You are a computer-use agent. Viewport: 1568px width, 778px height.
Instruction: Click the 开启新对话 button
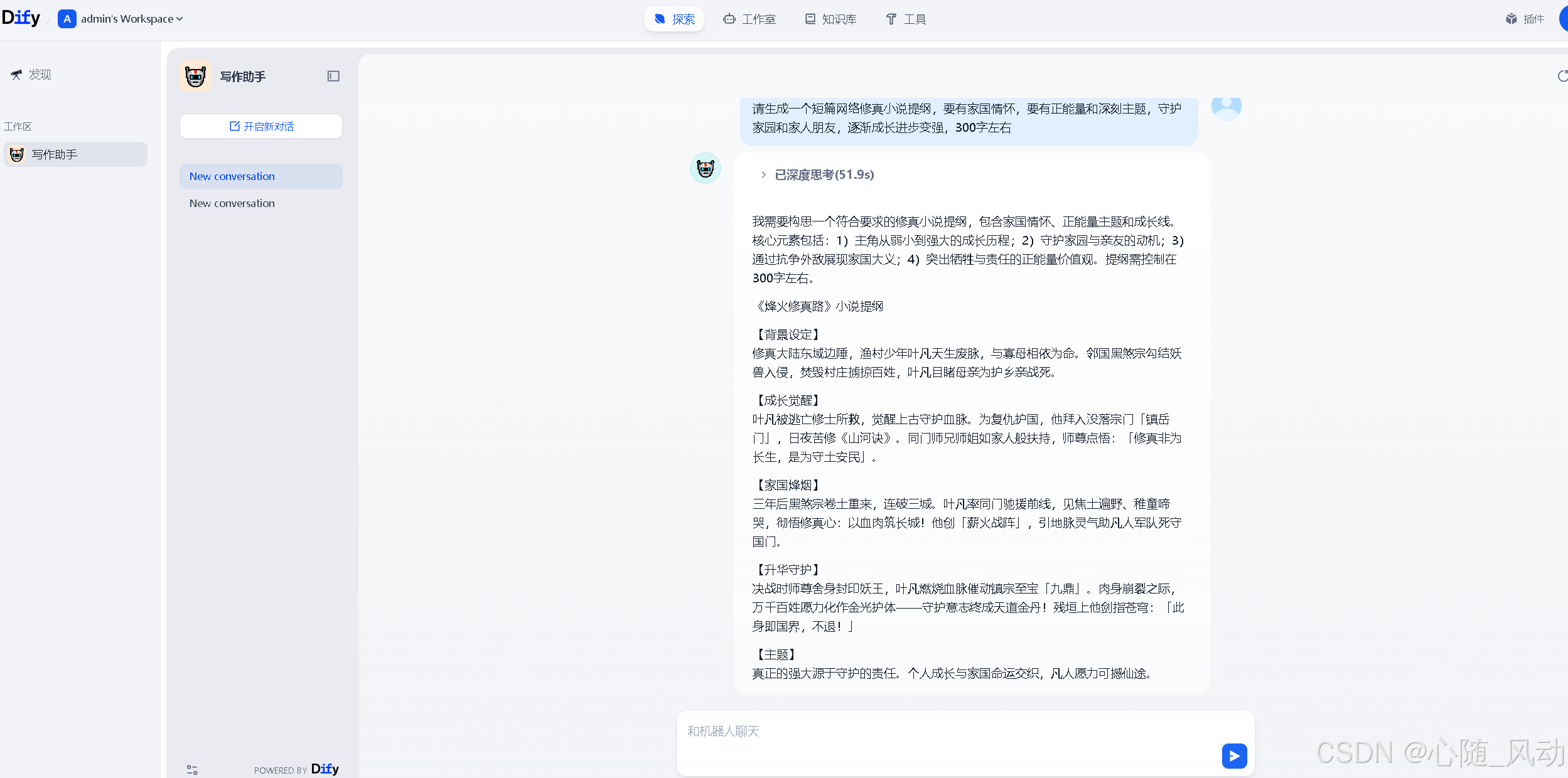tap(261, 126)
